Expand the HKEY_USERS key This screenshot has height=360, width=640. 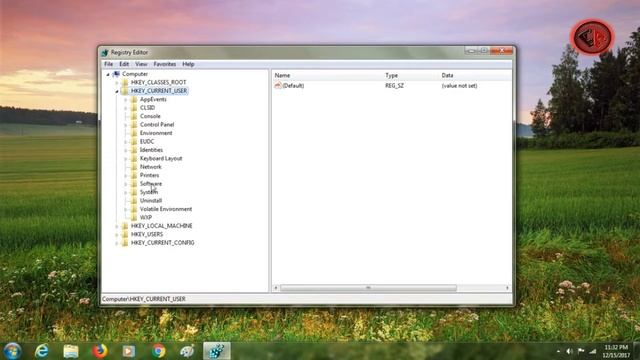(x=117, y=235)
